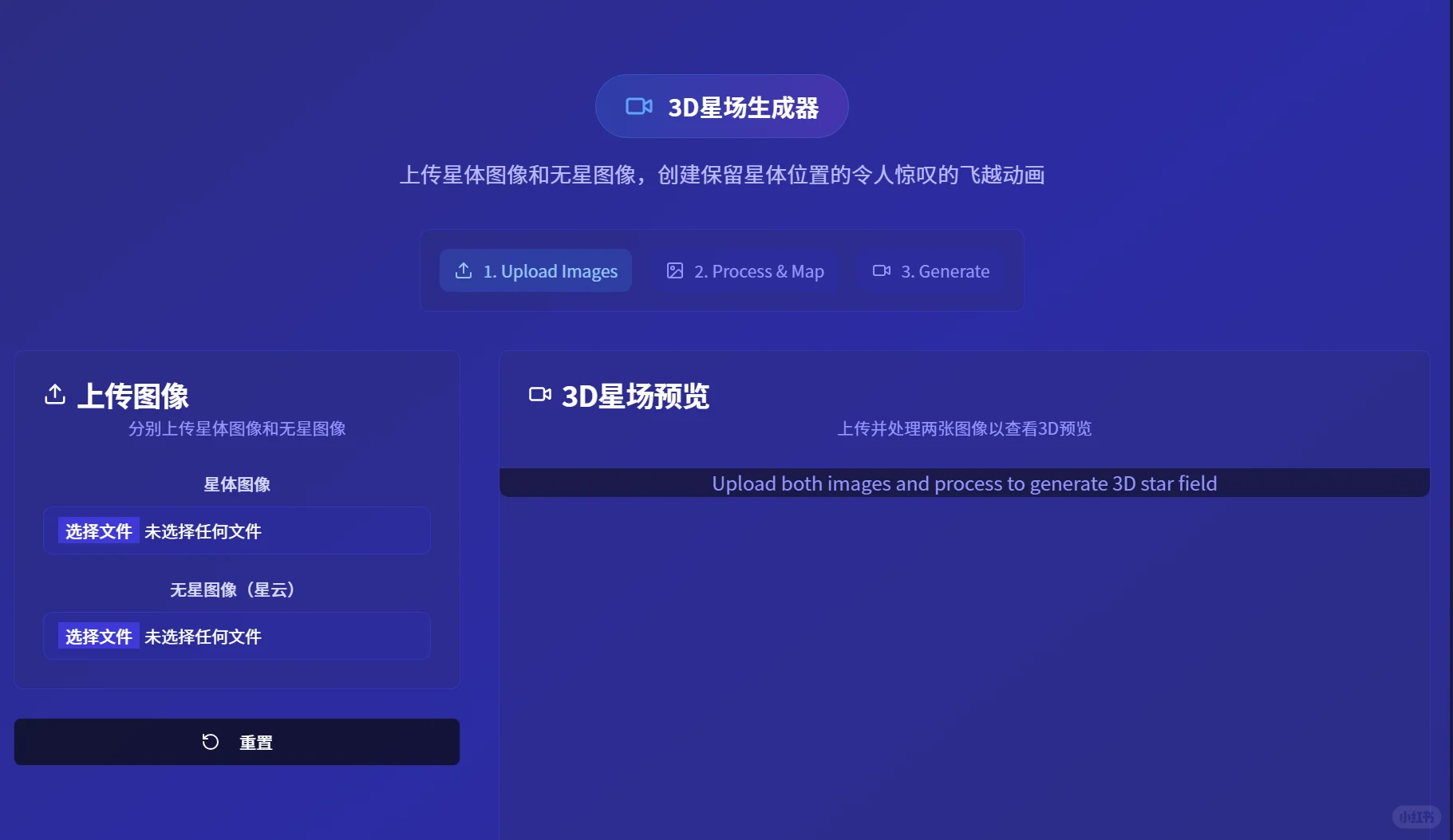This screenshot has height=840, width=1453.
Task: Click the 3D星场生成器 header pill
Action: pyautogui.click(x=721, y=106)
